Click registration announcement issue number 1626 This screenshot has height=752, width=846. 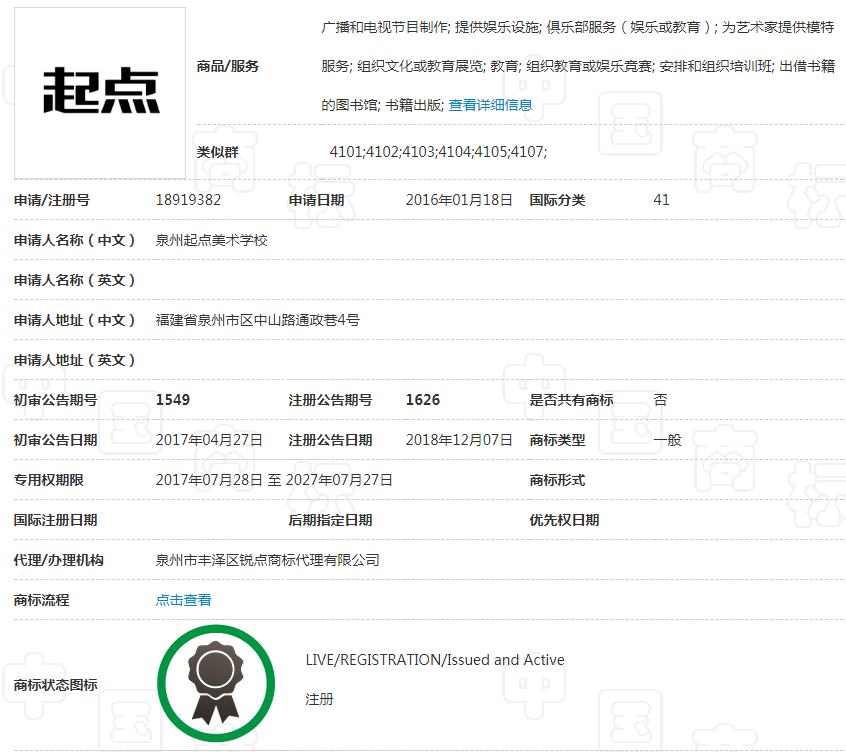pyautogui.click(x=422, y=400)
